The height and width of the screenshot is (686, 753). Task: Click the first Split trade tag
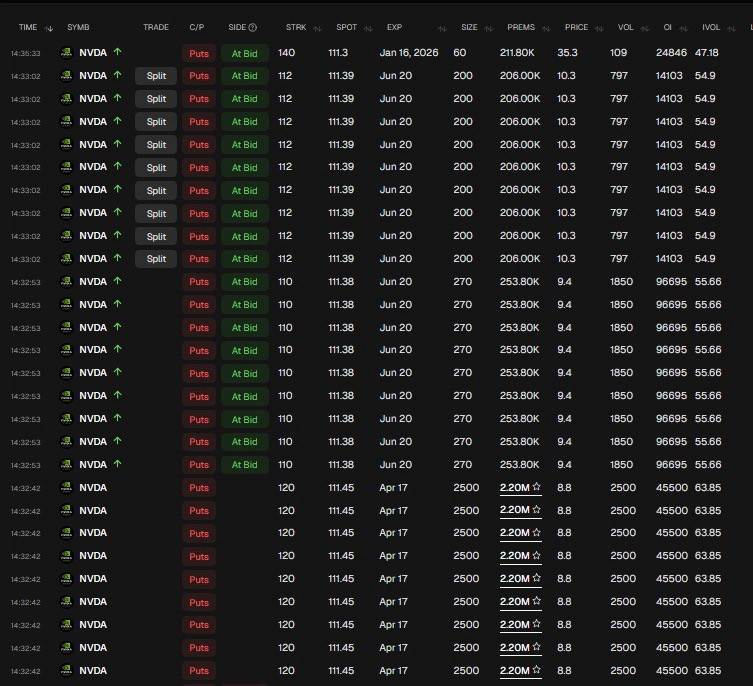point(156,76)
